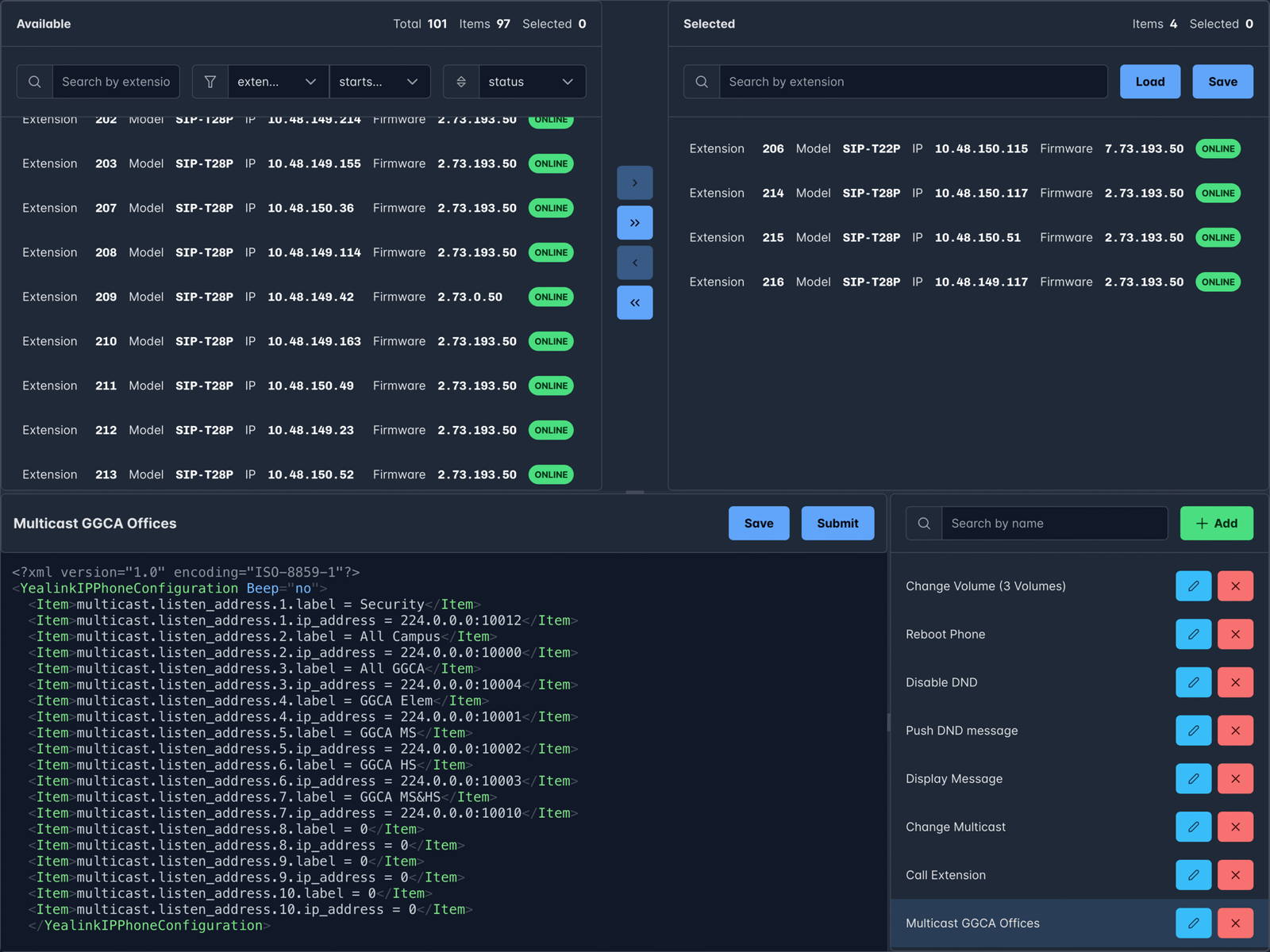Click the move-all-right double chevron button
1270x952 pixels.
[634, 223]
